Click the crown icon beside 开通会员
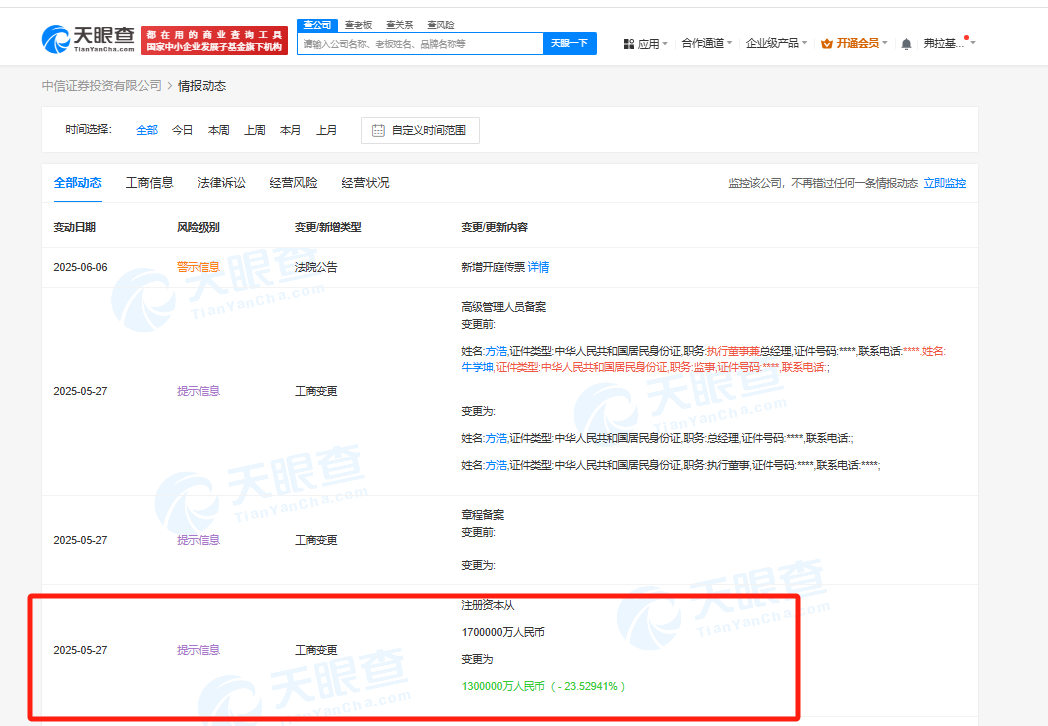The height and width of the screenshot is (726, 1048). tap(827, 43)
